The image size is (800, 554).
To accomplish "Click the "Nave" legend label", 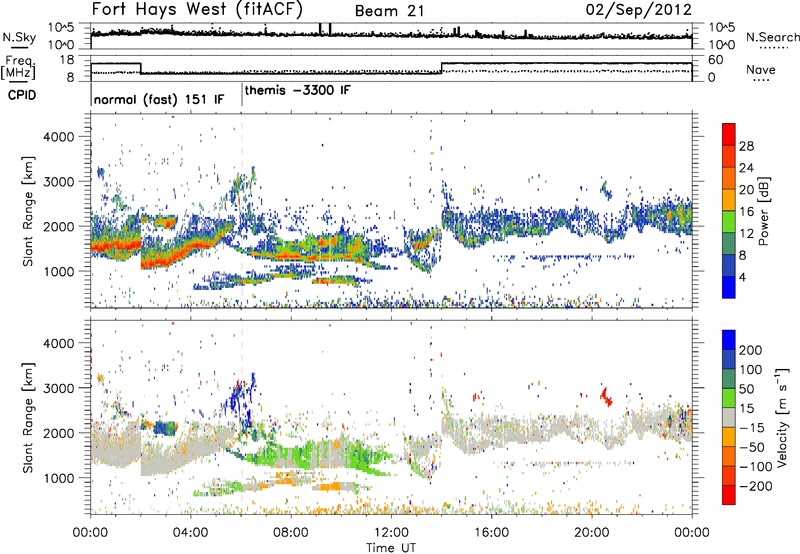I will click(761, 69).
